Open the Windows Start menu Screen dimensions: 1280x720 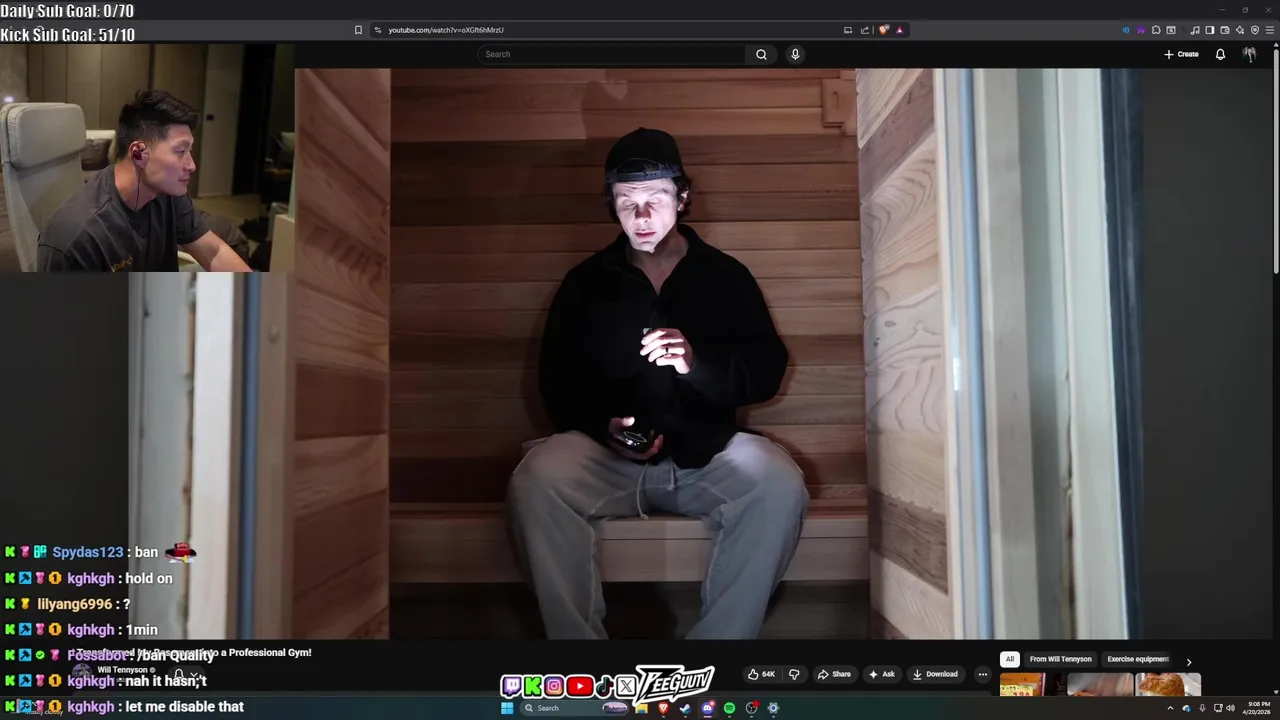point(507,708)
